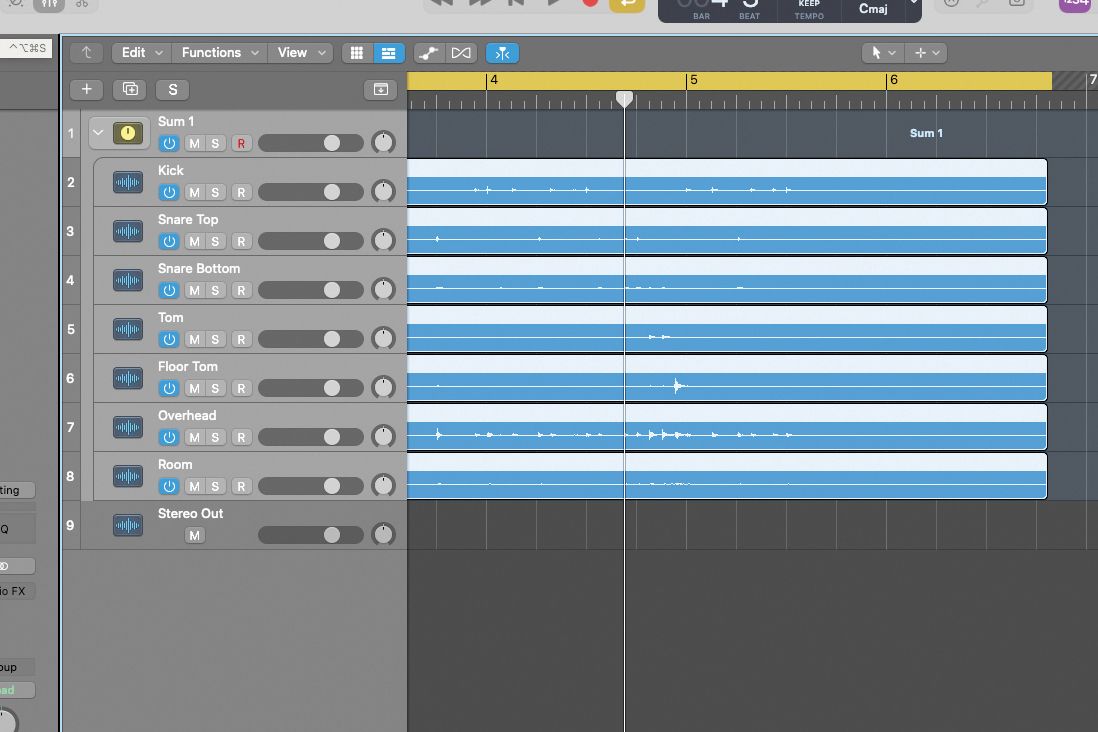
Task: Add a new track with the plus button
Action: point(86,89)
